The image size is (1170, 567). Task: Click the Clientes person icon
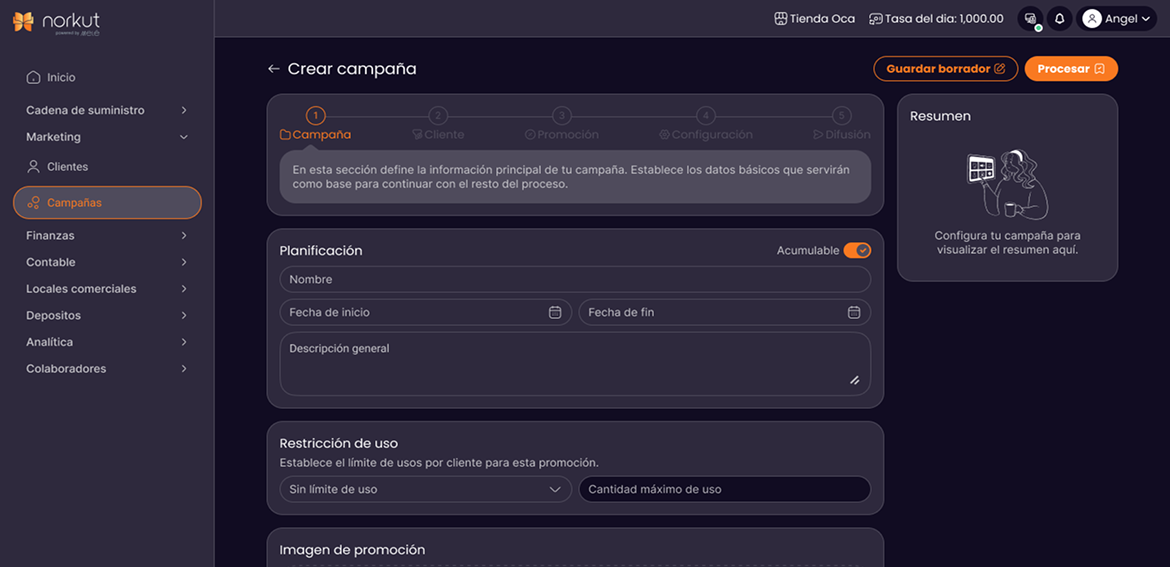[x=33, y=166]
